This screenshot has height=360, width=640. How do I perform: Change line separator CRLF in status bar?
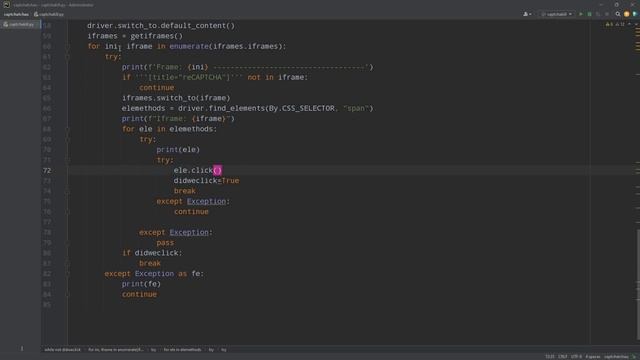coord(563,357)
